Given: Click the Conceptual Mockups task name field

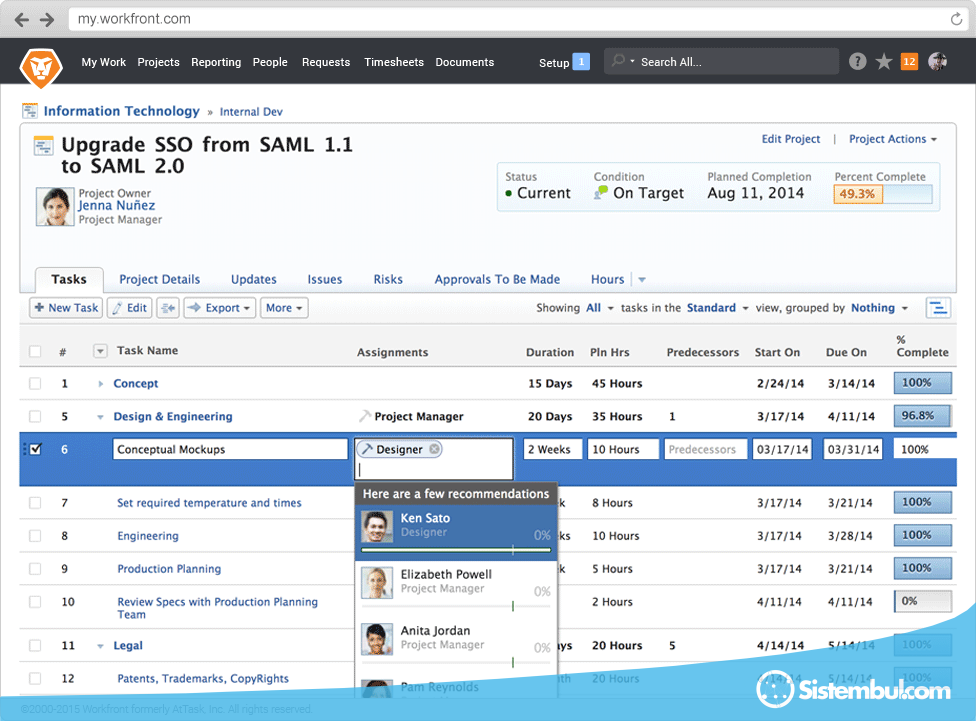Looking at the screenshot, I should (230, 449).
